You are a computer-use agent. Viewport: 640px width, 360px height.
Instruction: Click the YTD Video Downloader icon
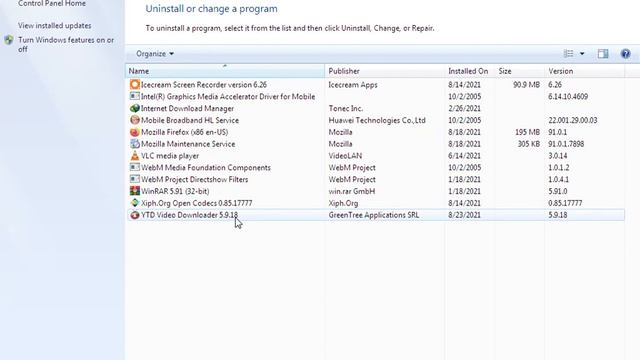point(135,215)
